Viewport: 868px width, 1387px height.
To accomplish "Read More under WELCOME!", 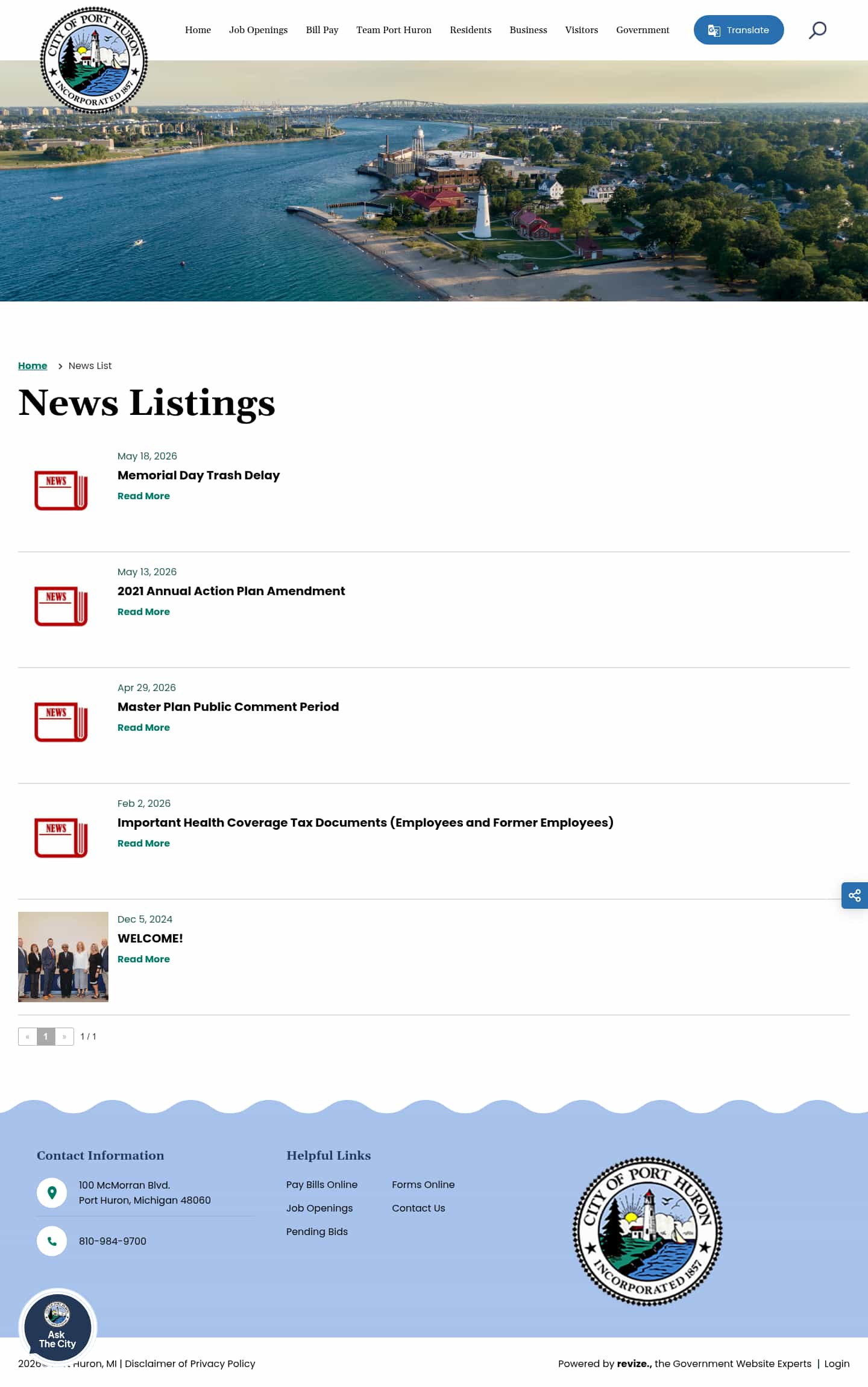I will click(x=143, y=959).
